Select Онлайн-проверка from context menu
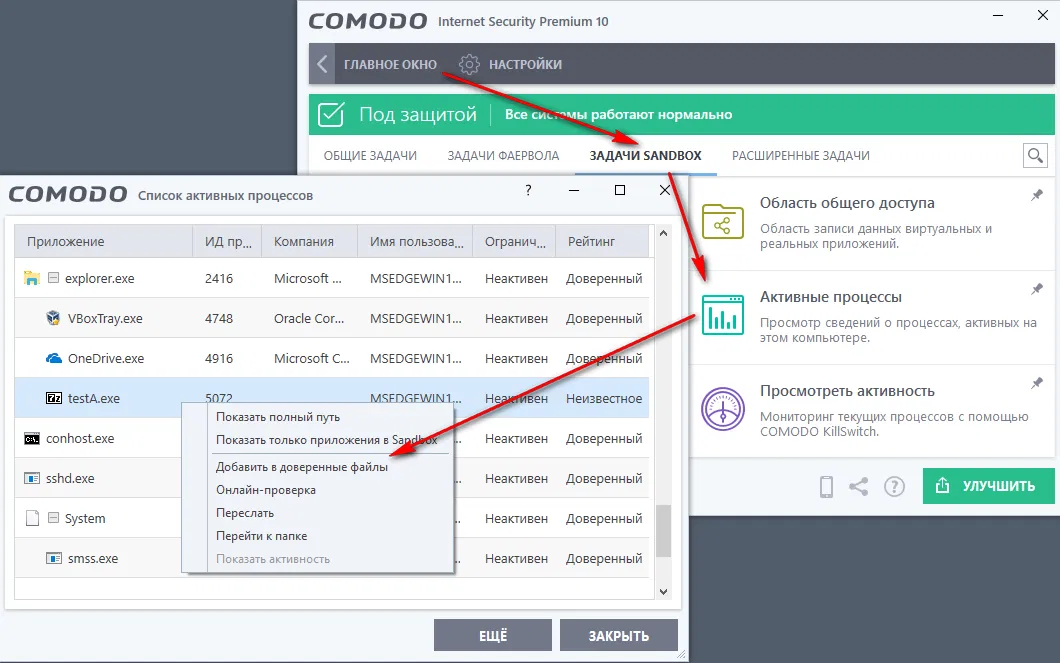This screenshot has height=663, width=1060. [x=266, y=490]
